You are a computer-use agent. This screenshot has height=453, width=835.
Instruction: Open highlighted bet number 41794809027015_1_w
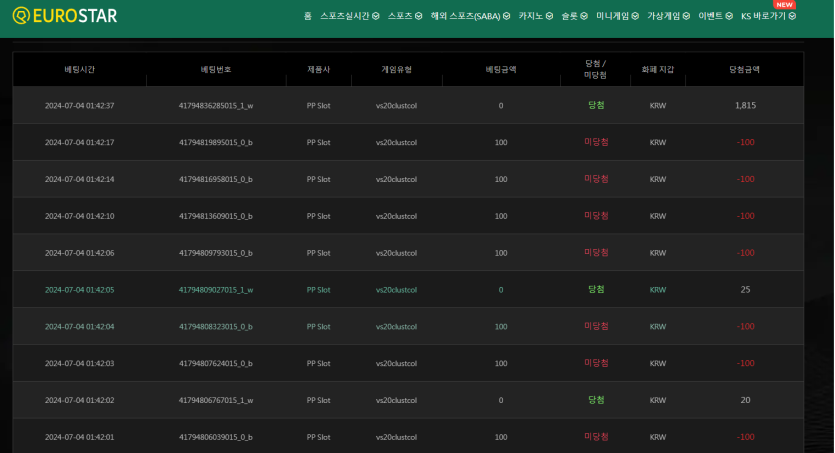[216, 290]
